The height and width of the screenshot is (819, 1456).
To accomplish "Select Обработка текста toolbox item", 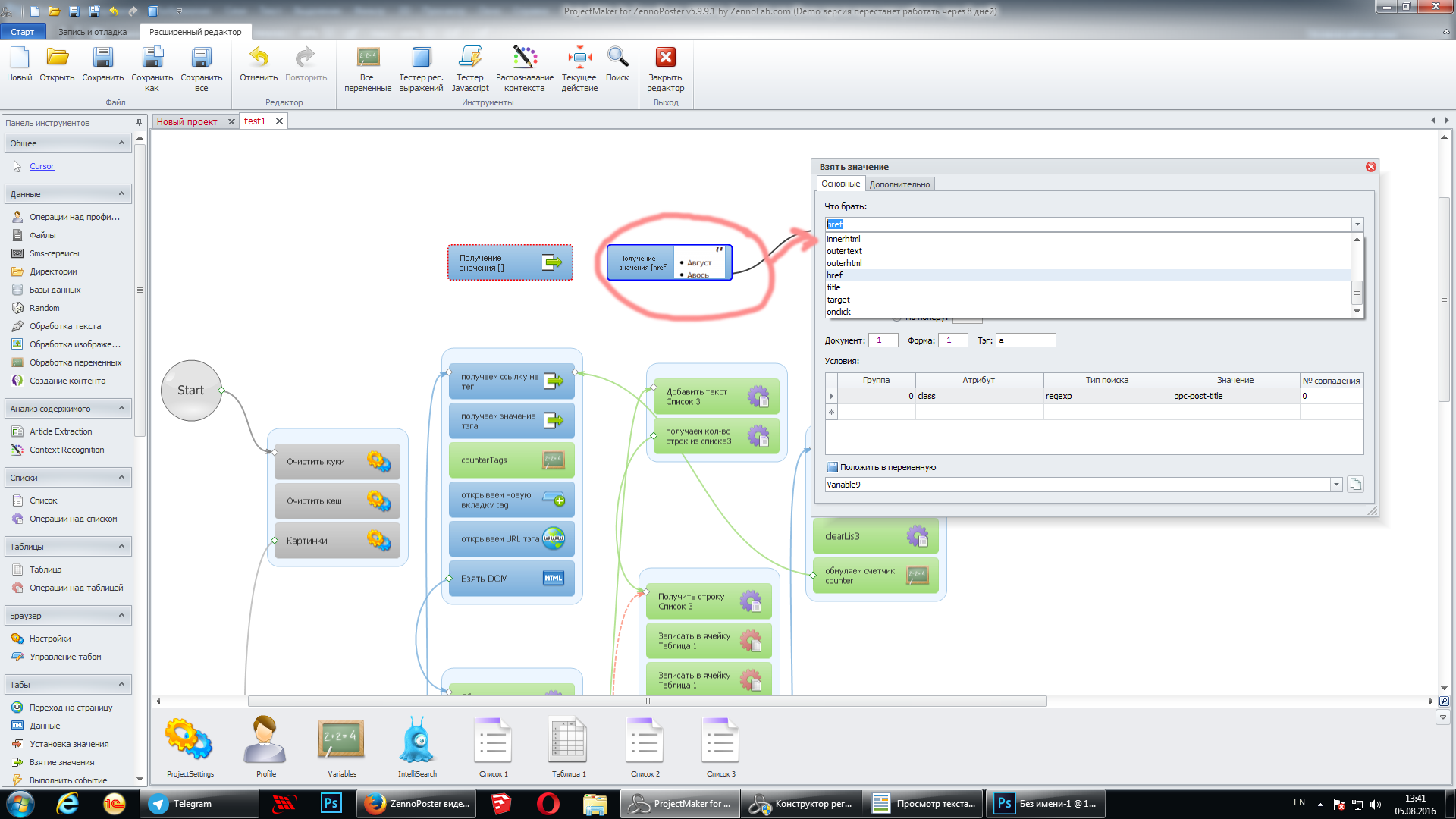I will point(65,326).
